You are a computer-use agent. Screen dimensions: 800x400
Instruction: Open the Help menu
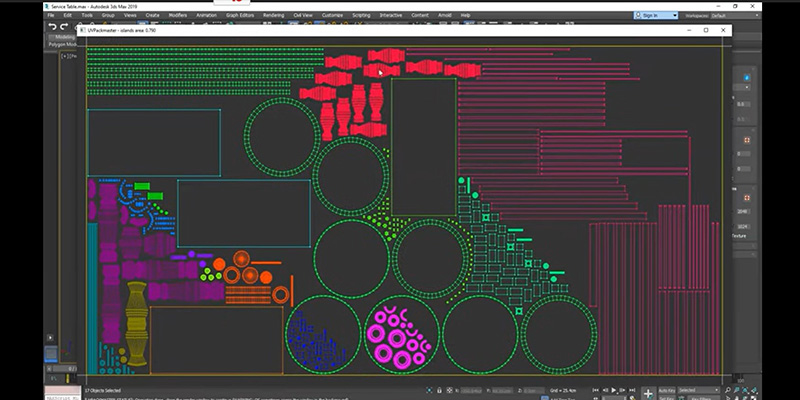pyautogui.click(x=465, y=15)
